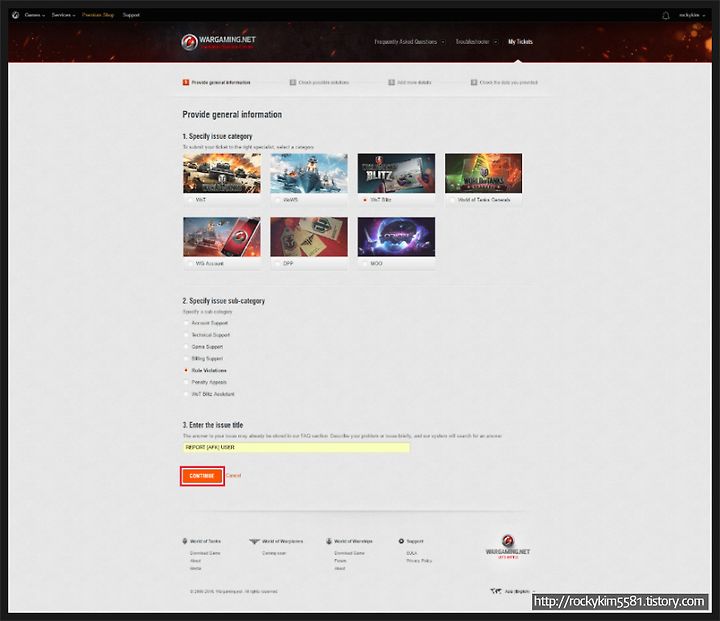Click the Support footer icon

pos(401,541)
